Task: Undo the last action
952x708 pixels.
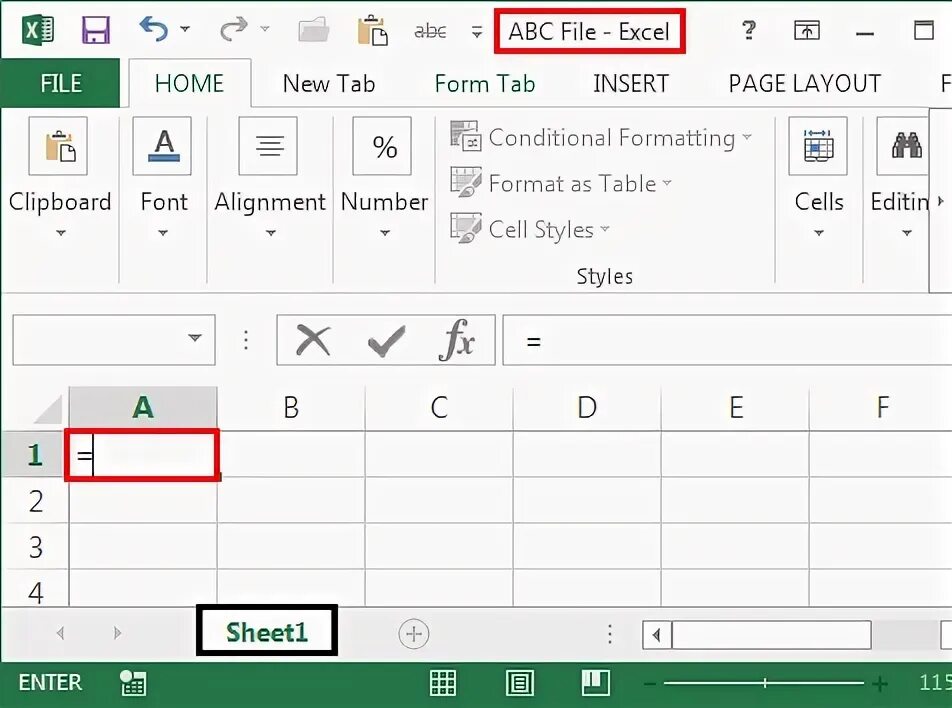Action: coord(154,29)
